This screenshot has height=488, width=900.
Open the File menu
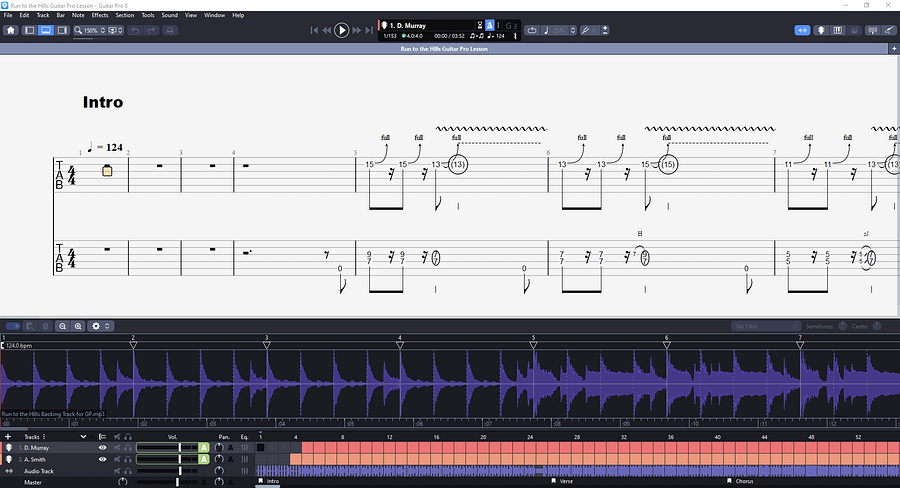[x=8, y=16]
